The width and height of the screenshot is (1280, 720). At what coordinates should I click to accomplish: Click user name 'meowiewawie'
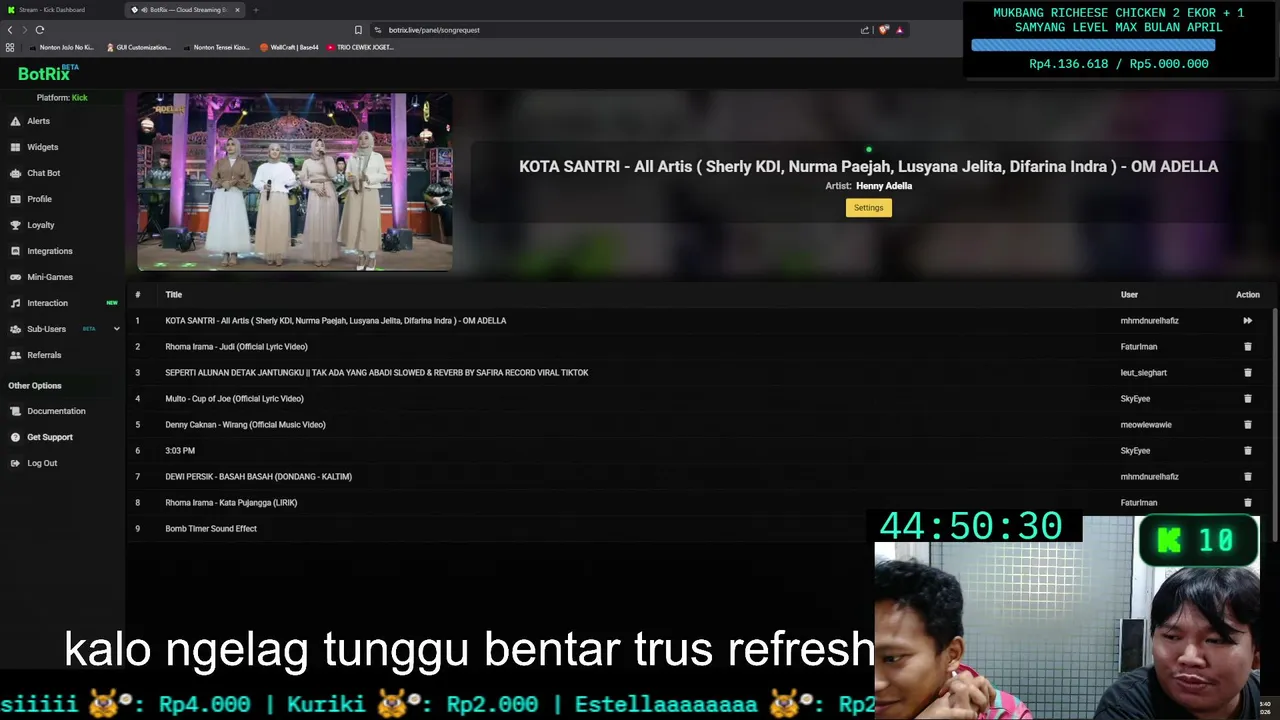(1146, 425)
